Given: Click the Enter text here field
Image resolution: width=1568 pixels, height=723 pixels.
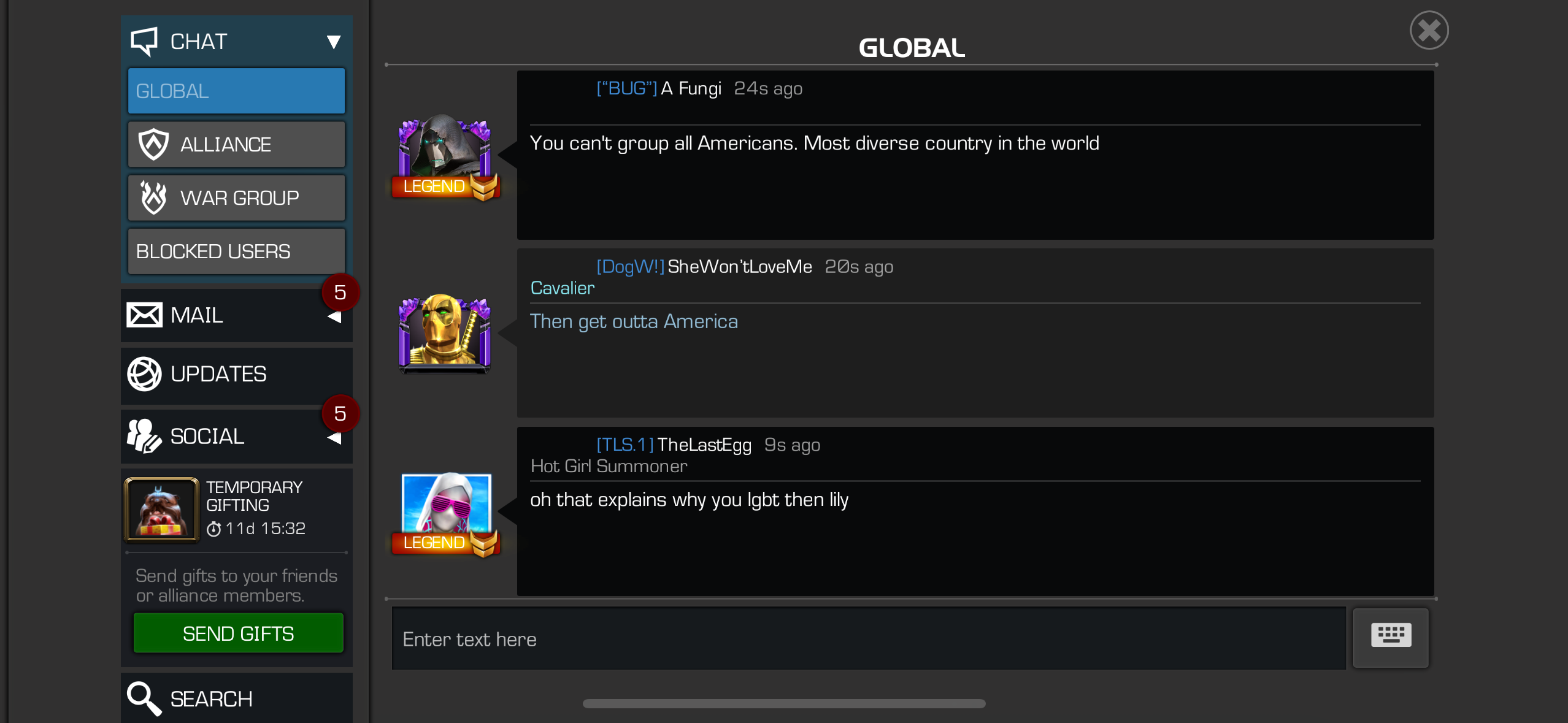Looking at the screenshot, I should click(x=869, y=638).
